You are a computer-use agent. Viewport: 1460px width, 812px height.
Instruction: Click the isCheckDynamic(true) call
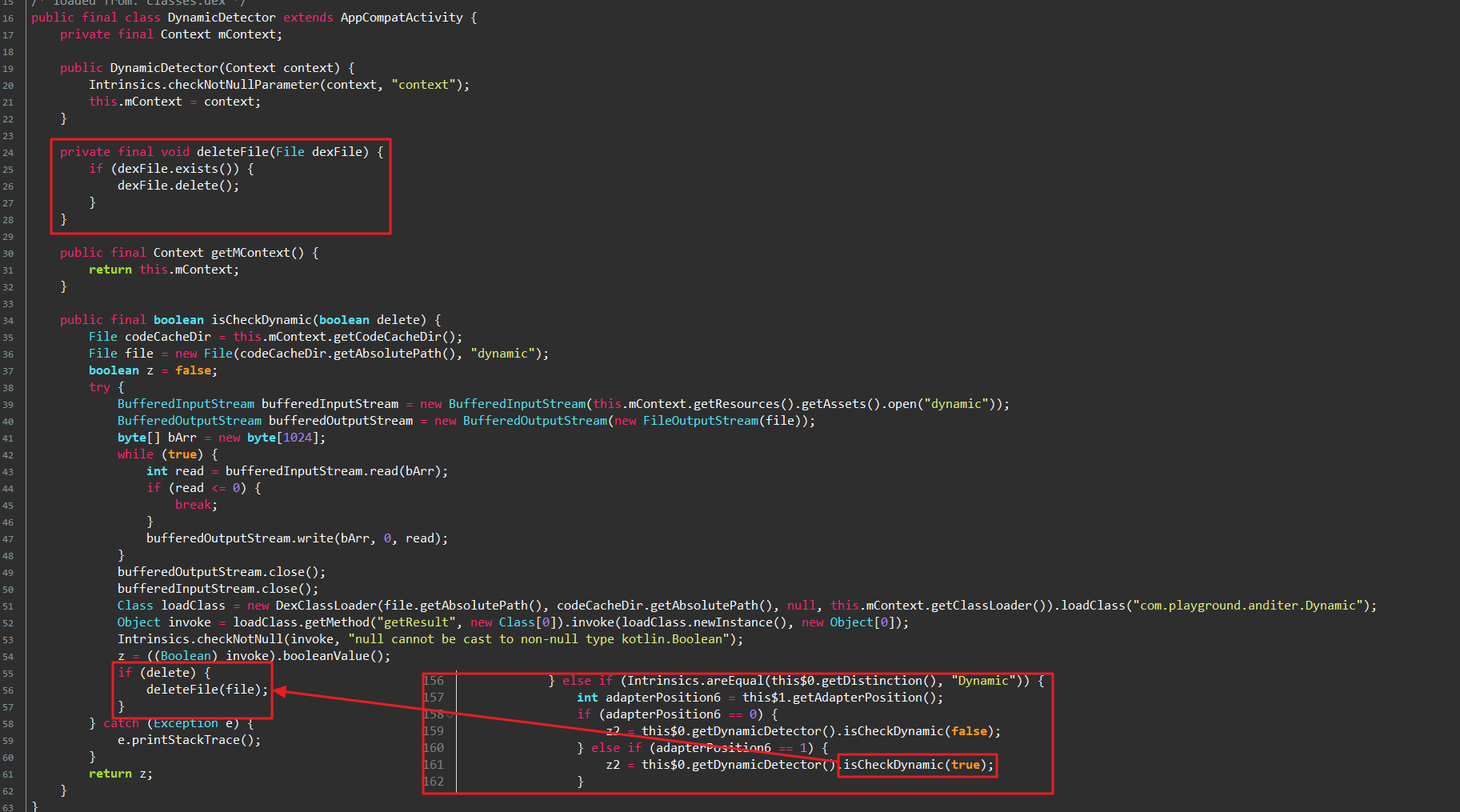pos(915,765)
